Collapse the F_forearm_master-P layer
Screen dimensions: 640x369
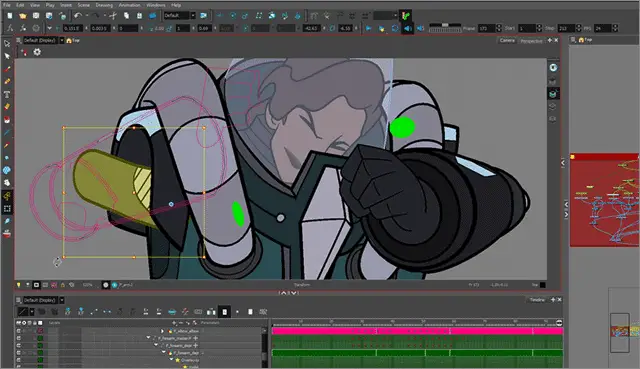pyautogui.click(x=149, y=338)
